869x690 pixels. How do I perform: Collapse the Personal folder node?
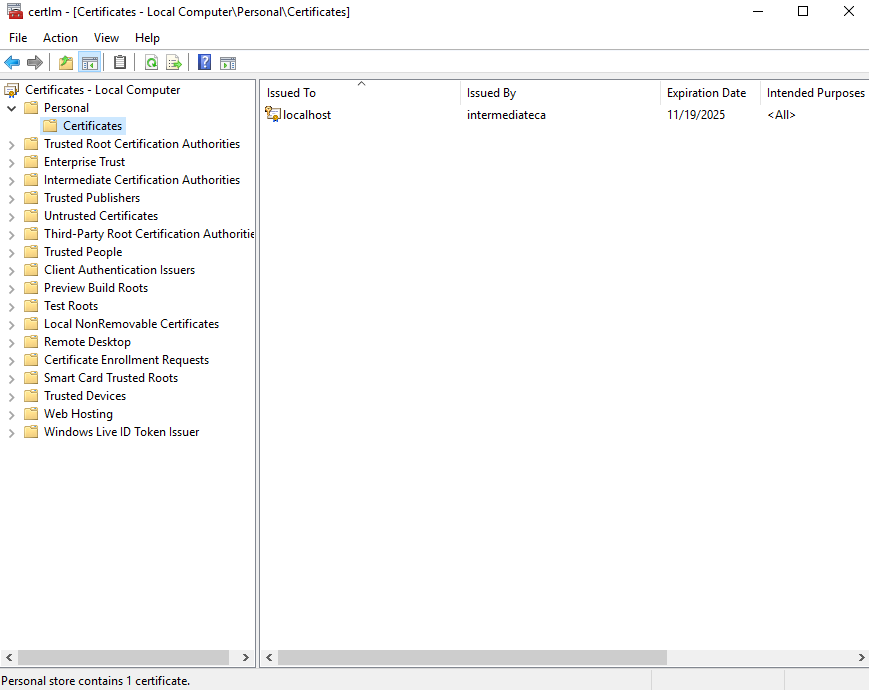coord(12,108)
